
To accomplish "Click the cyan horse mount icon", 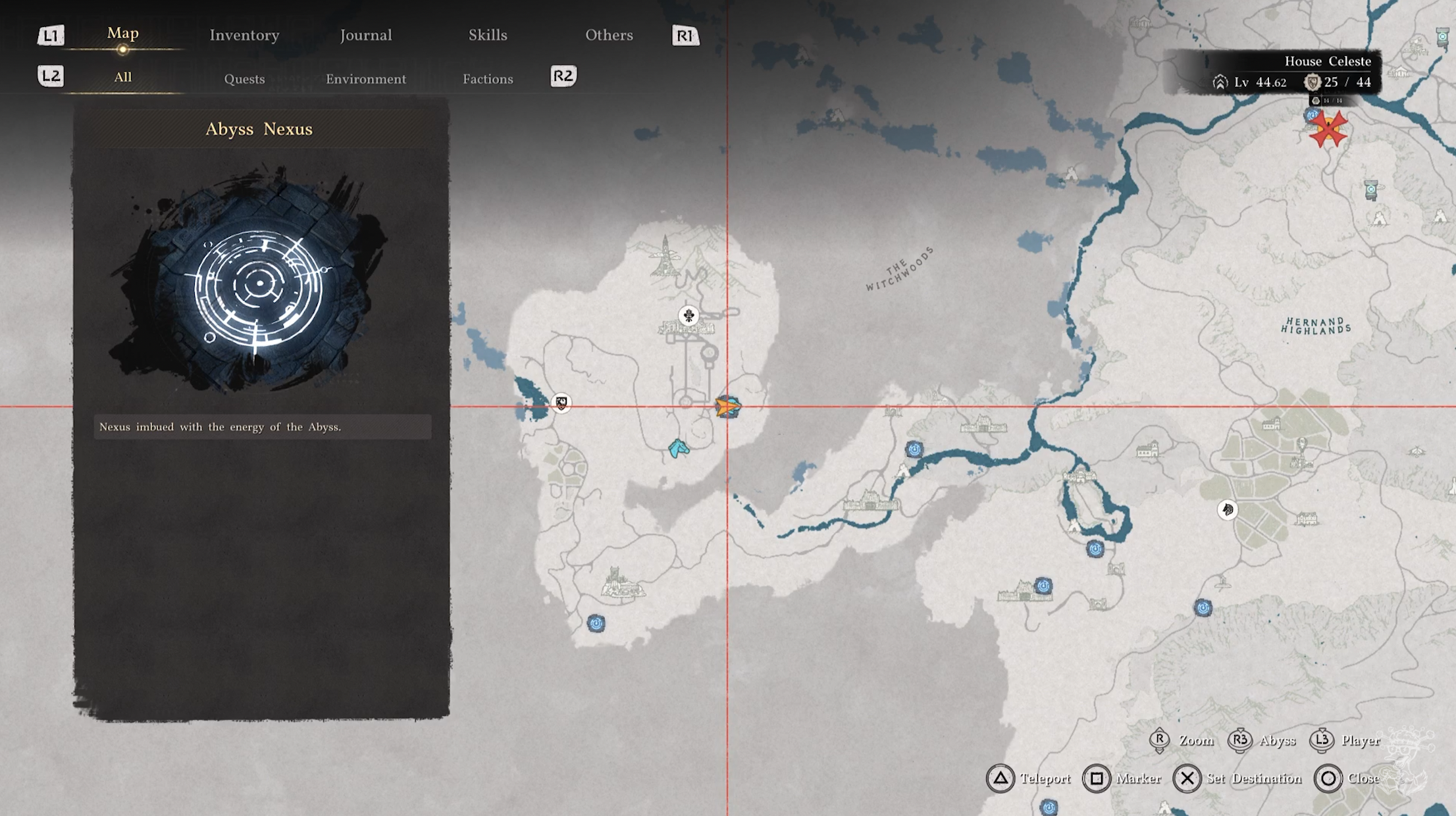I will point(679,449).
